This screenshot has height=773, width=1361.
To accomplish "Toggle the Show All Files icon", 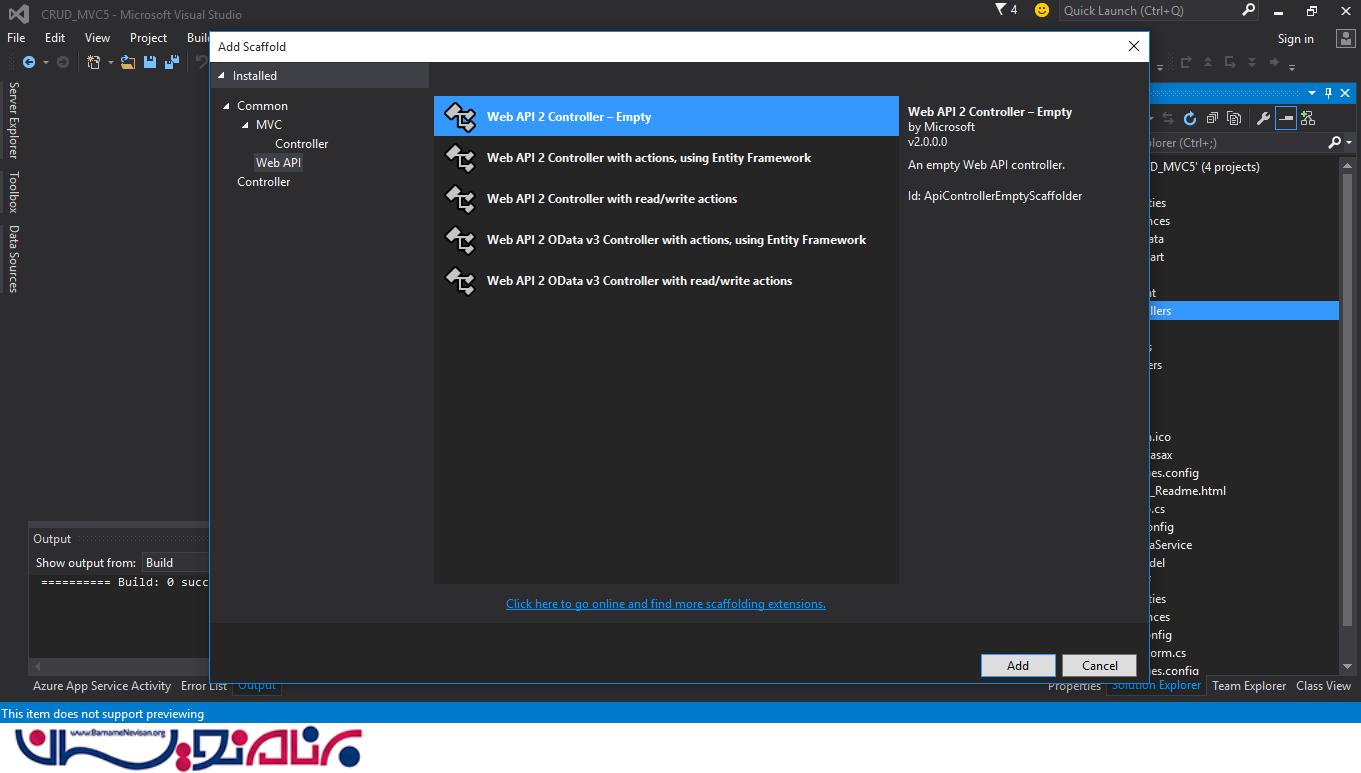I will 1234,118.
